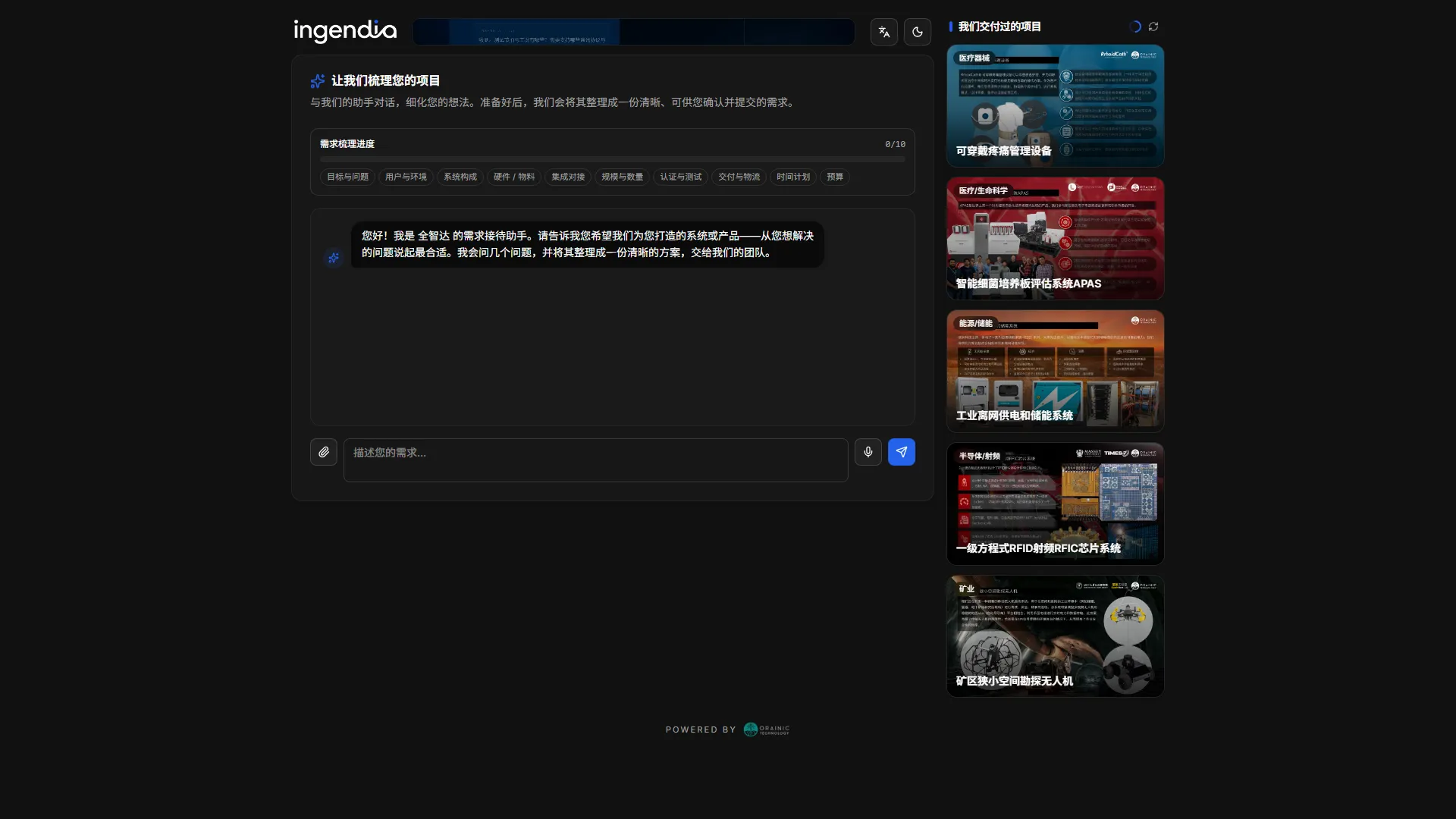Open the 智能细菌培养板评估系统APAS project card
This screenshot has height=819, width=1456.
tap(1056, 239)
